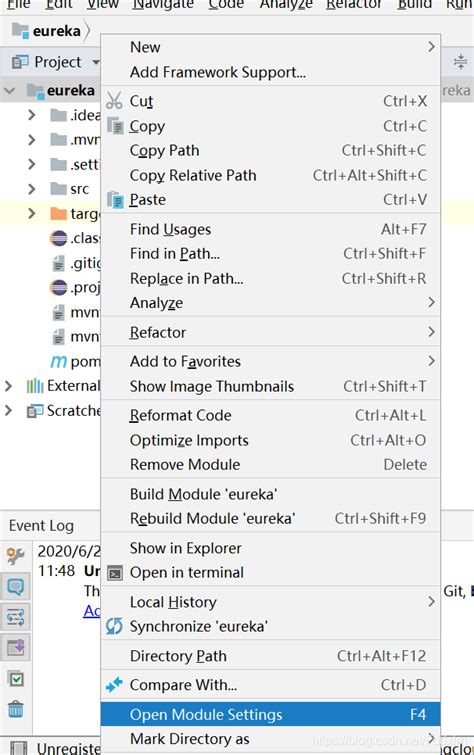
Task: Click the Compare With arrows icon
Action: click(114, 685)
